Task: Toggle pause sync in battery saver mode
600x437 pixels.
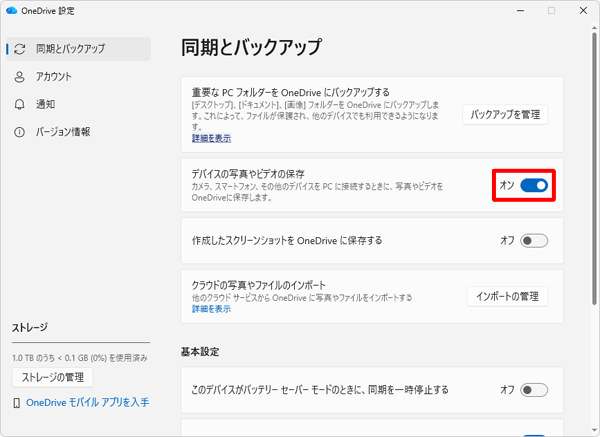Action: (x=534, y=390)
